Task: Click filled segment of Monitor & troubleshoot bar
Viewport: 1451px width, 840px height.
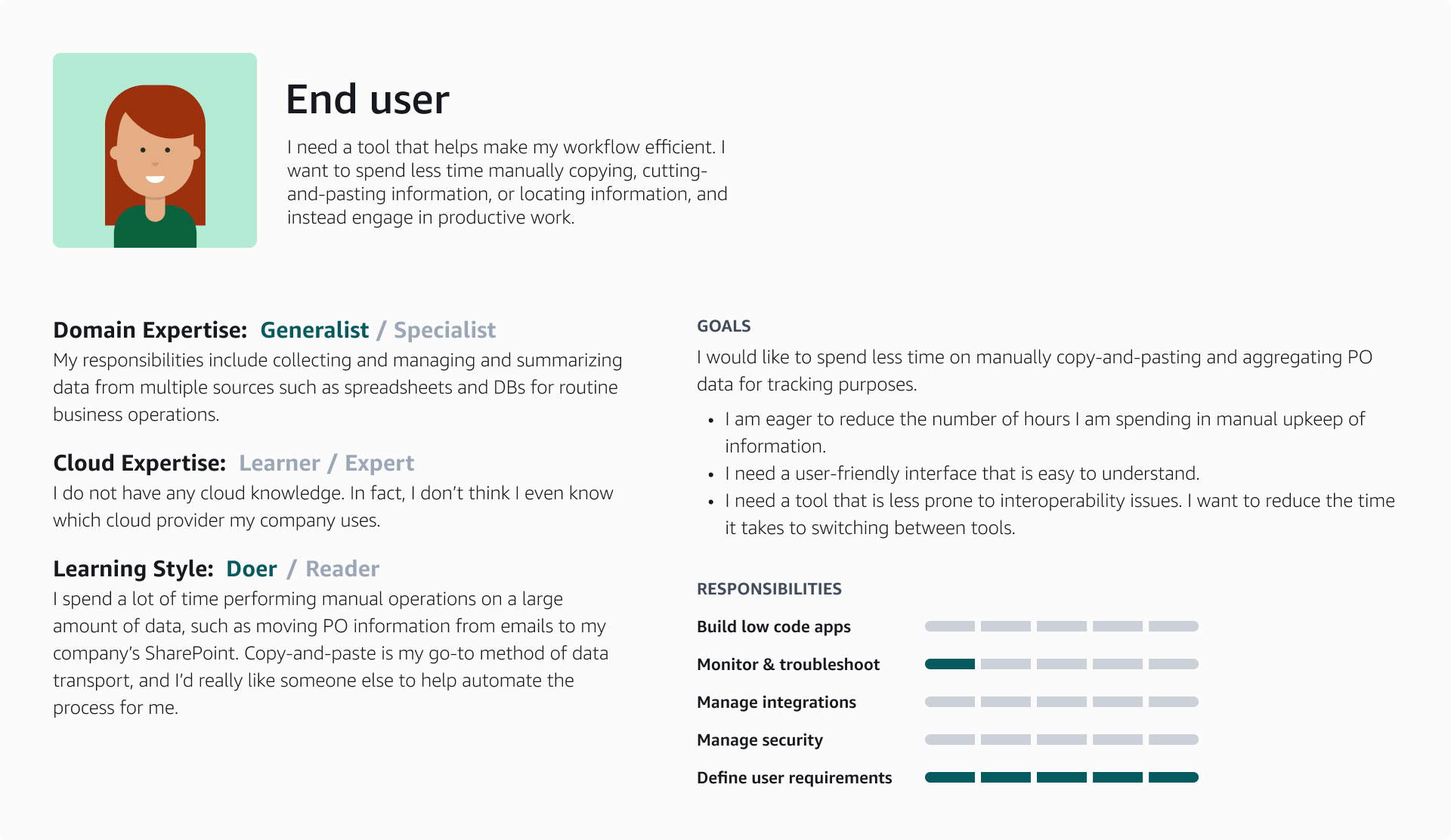Action: coord(950,664)
